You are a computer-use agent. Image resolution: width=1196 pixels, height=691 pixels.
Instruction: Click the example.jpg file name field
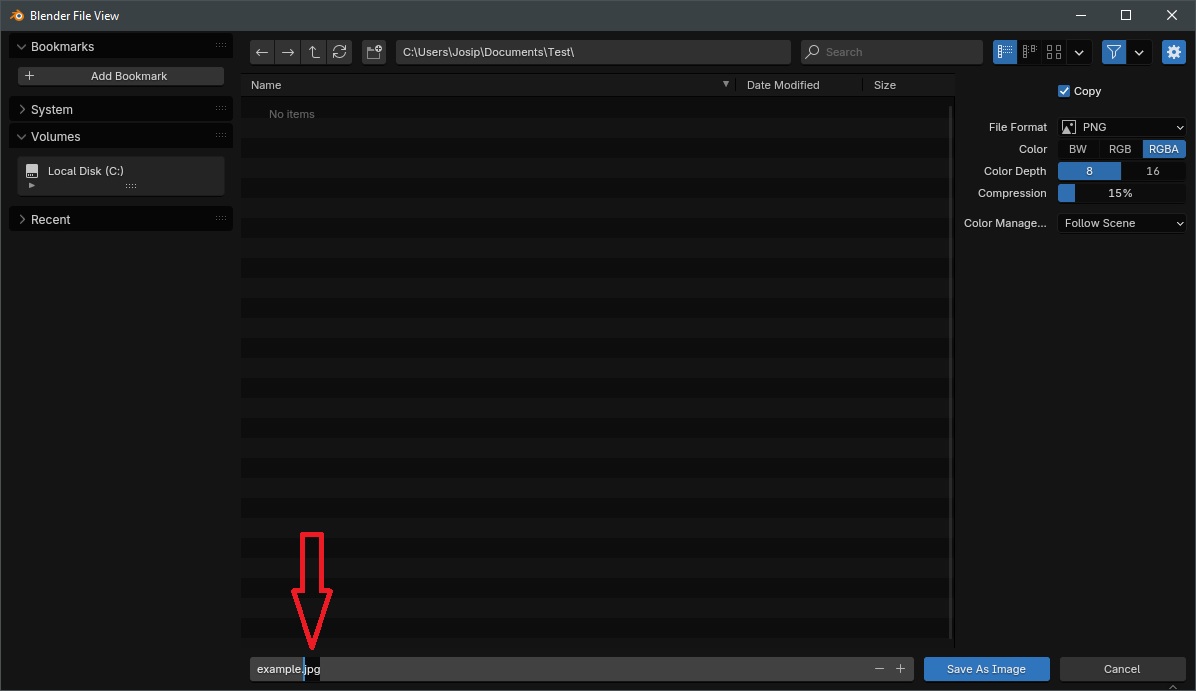point(581,669)
